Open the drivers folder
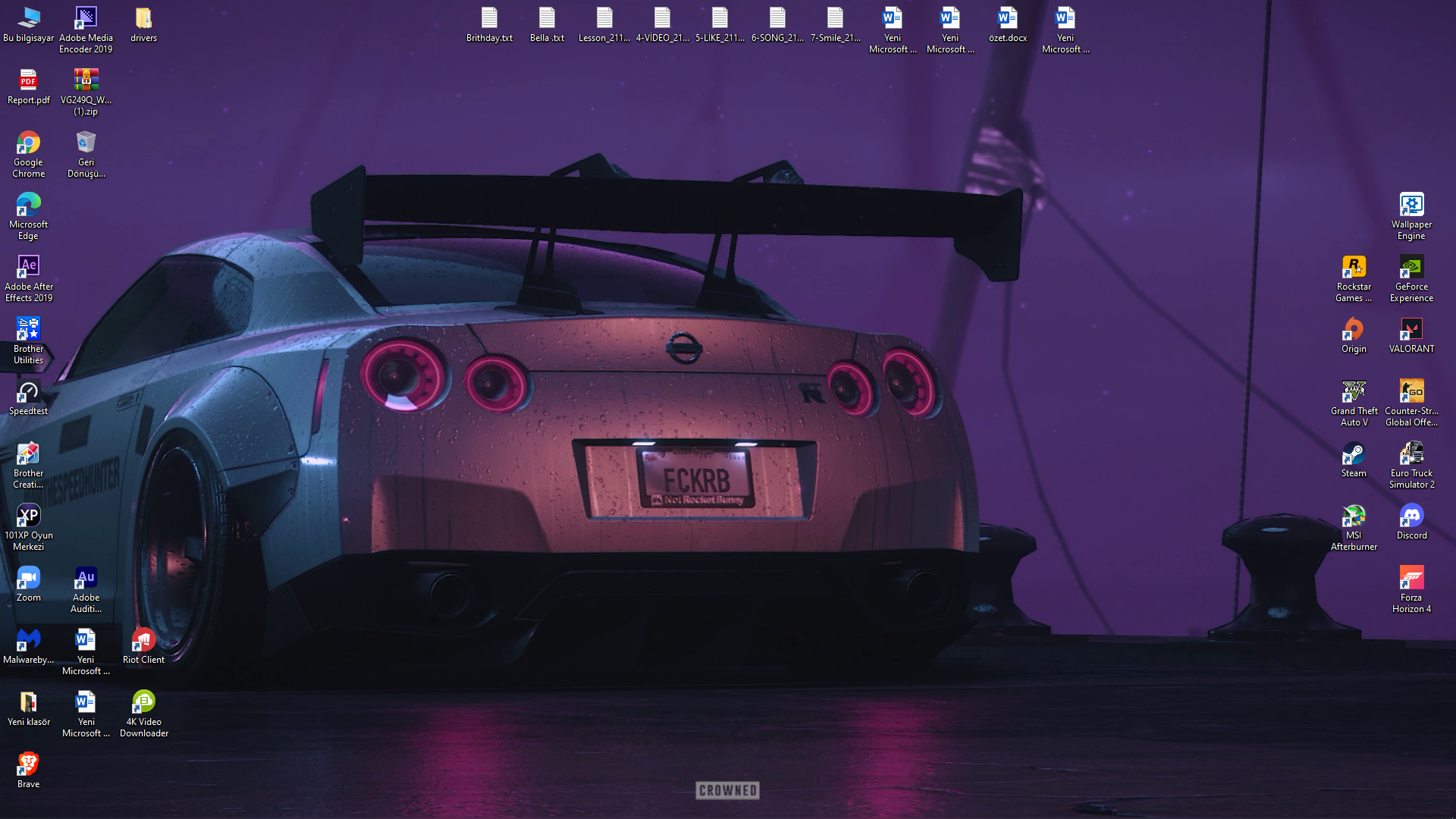 pos(143,17)
